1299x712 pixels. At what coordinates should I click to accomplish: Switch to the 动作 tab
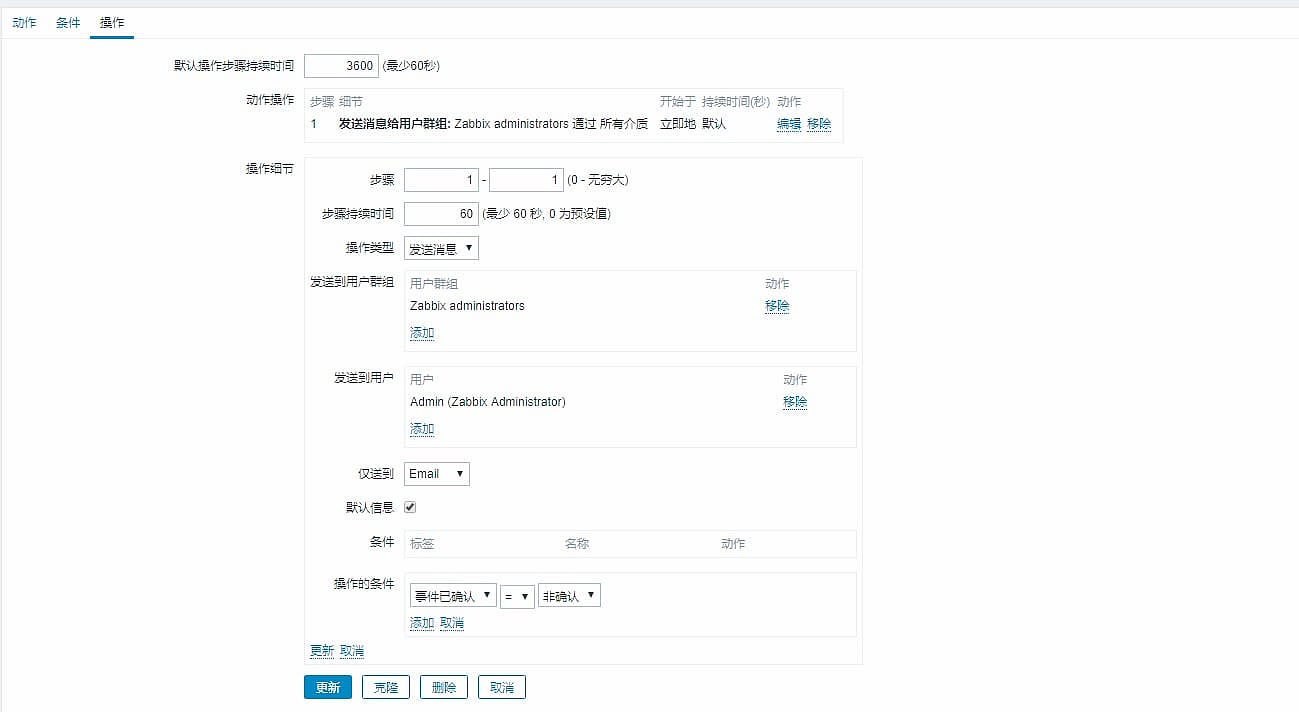tap(24, 22)
